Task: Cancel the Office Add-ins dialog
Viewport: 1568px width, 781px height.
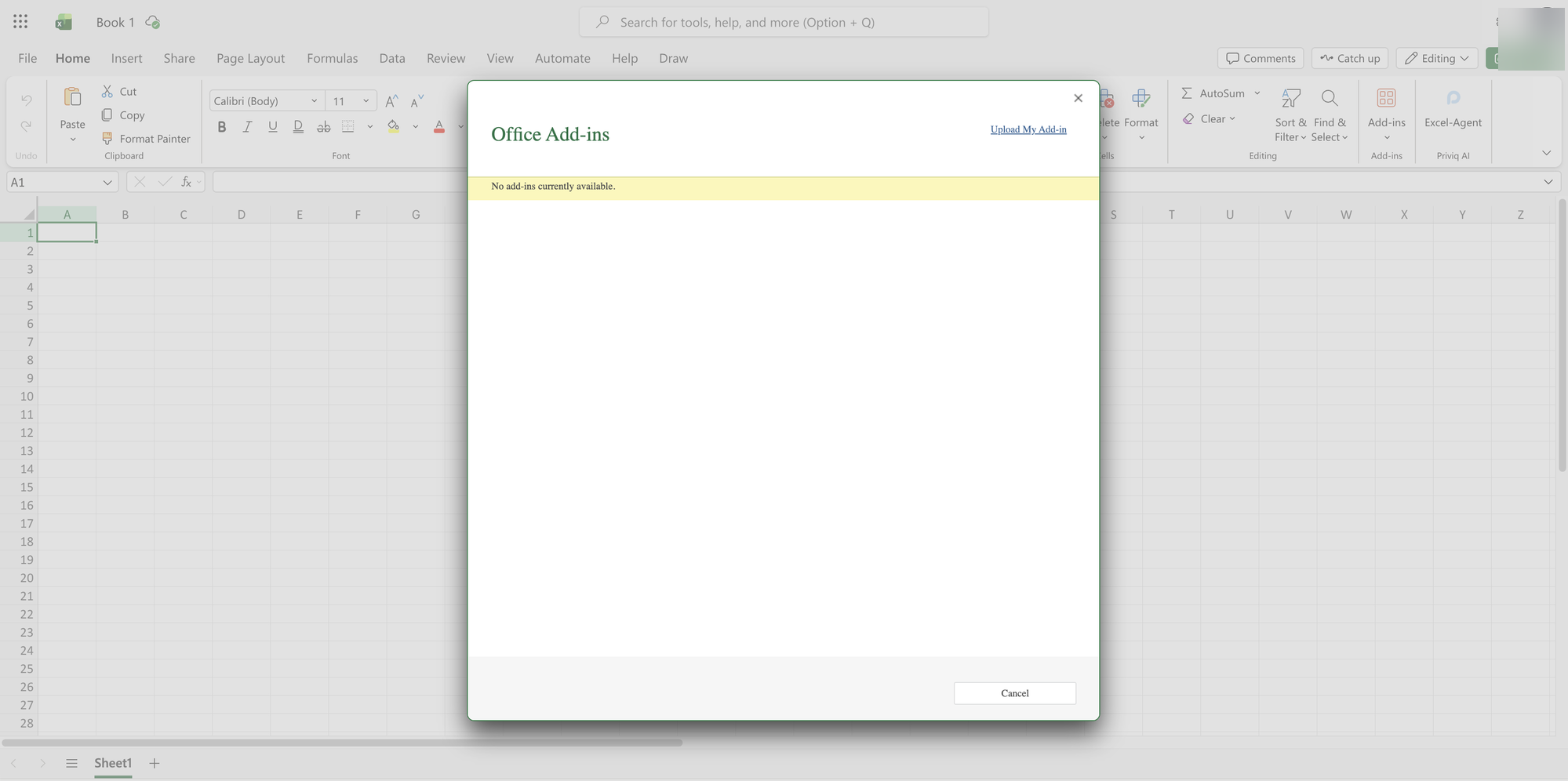Action: click(1014, 693)
